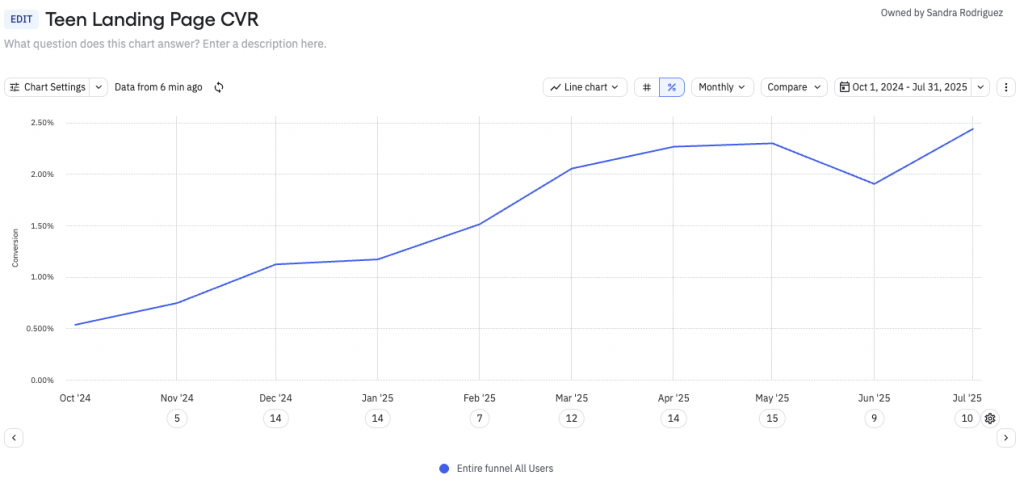
Task: Switch to percentage (%) display
Action: click(x=672, y=87)
